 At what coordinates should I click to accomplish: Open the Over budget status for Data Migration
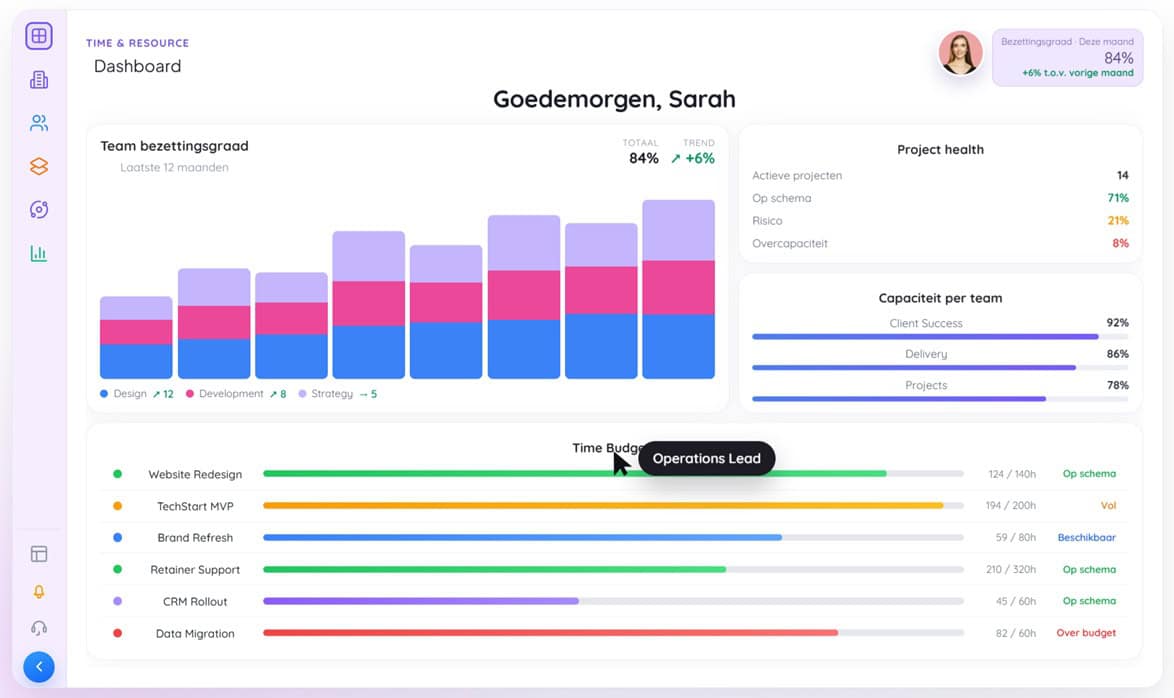[1086, 632]
